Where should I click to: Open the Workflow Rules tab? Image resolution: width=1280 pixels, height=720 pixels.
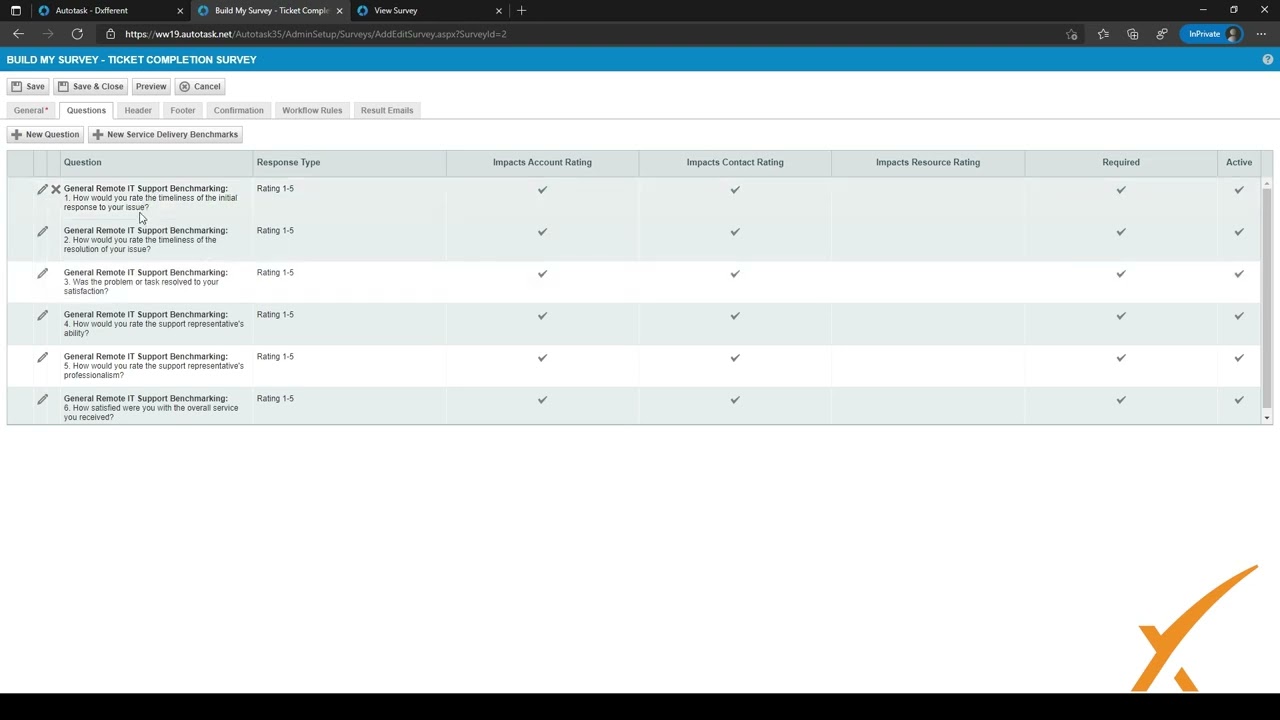[312, 110]
